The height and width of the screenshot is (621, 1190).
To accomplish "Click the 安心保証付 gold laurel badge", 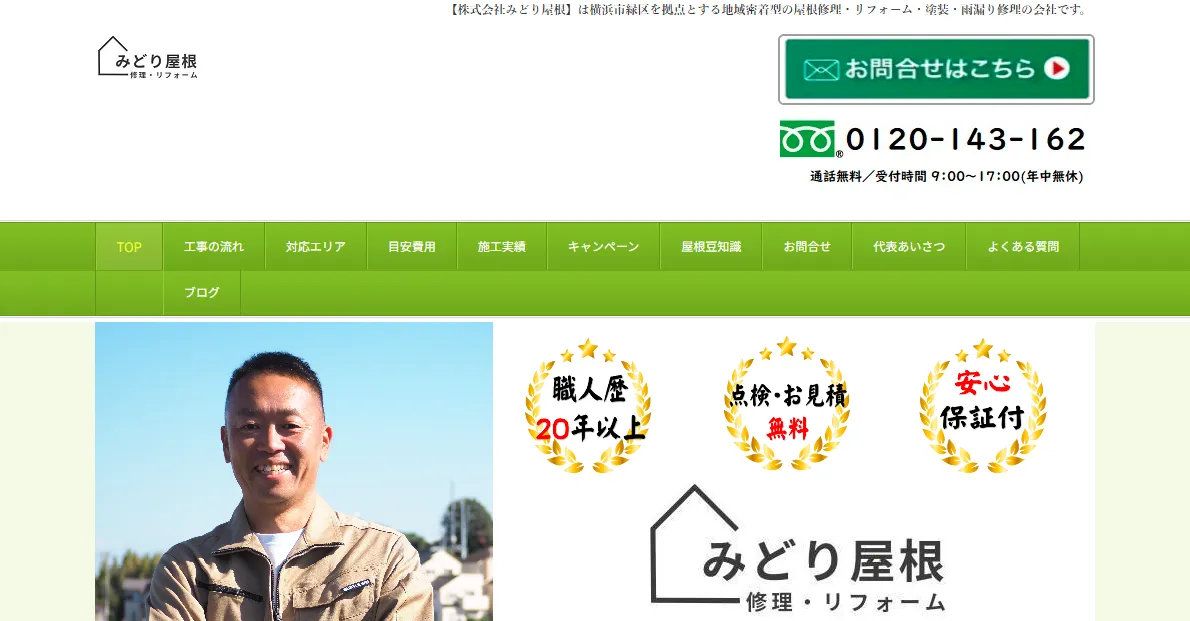I will pos(983,406).
